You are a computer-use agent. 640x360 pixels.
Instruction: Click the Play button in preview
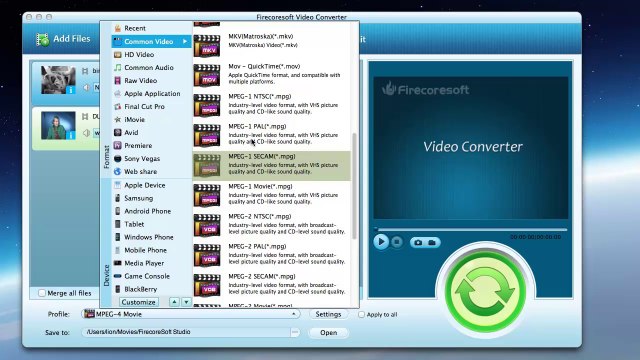pos(381,242)
